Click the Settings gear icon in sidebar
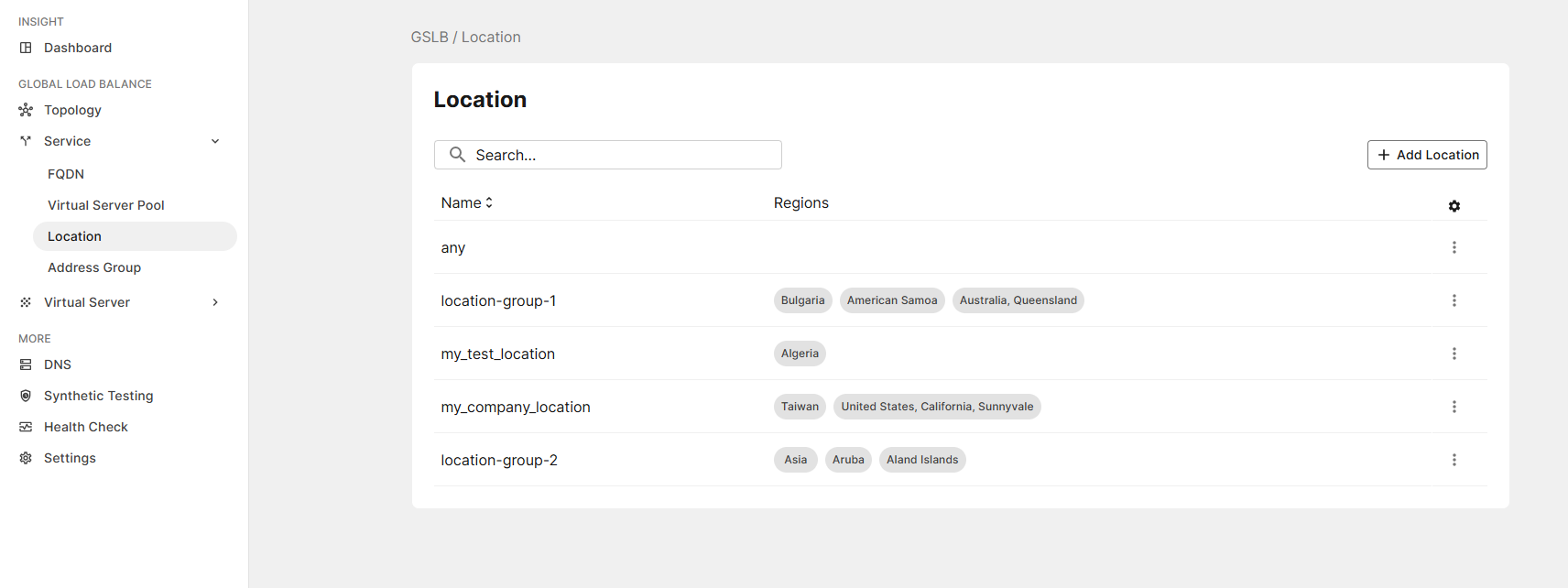 click(26, 458)
